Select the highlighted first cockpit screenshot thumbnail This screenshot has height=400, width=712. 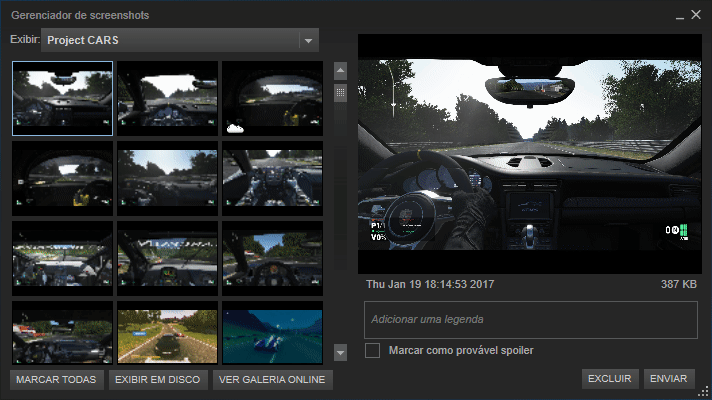63,99
